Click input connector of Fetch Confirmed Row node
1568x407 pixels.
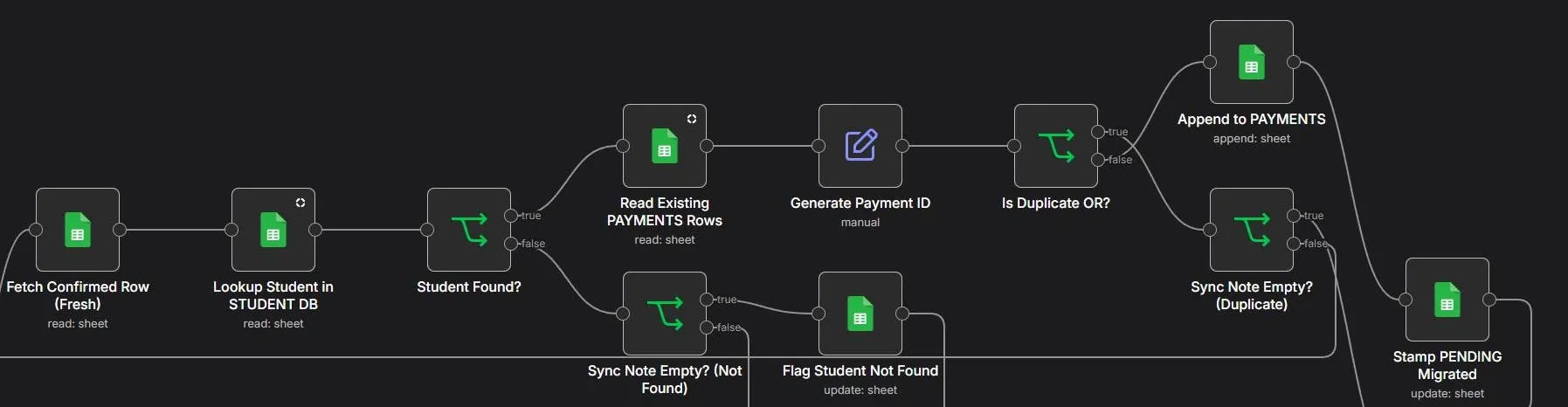coord(36,230)
